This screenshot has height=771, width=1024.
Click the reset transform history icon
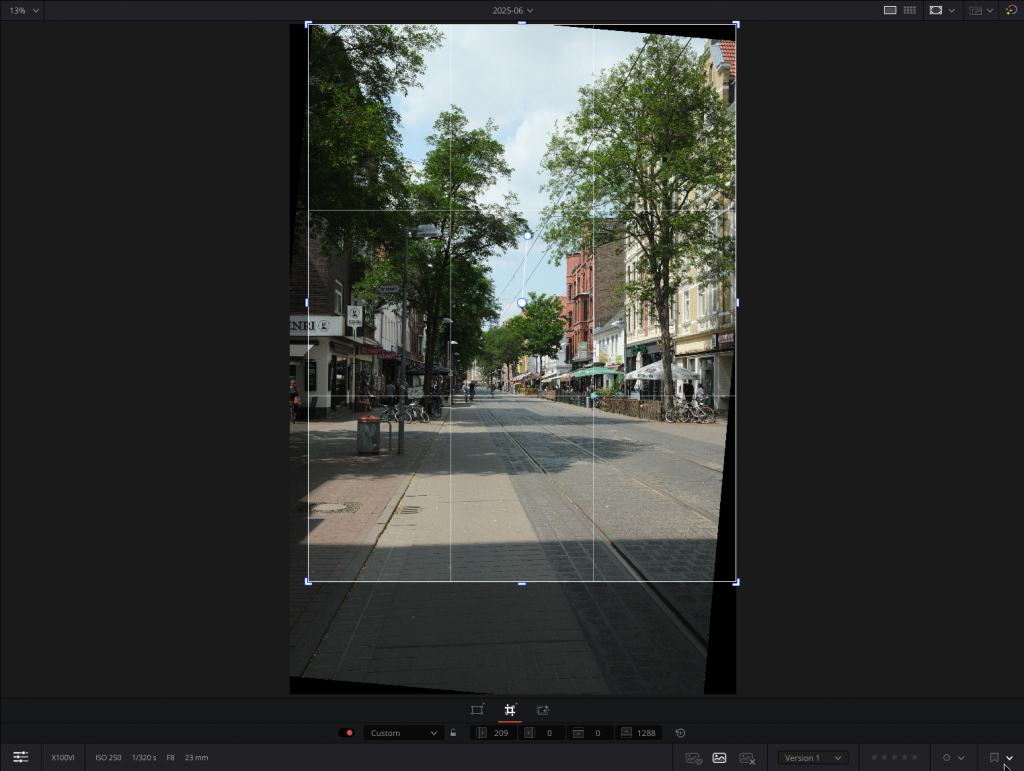[x=680, y=733]
